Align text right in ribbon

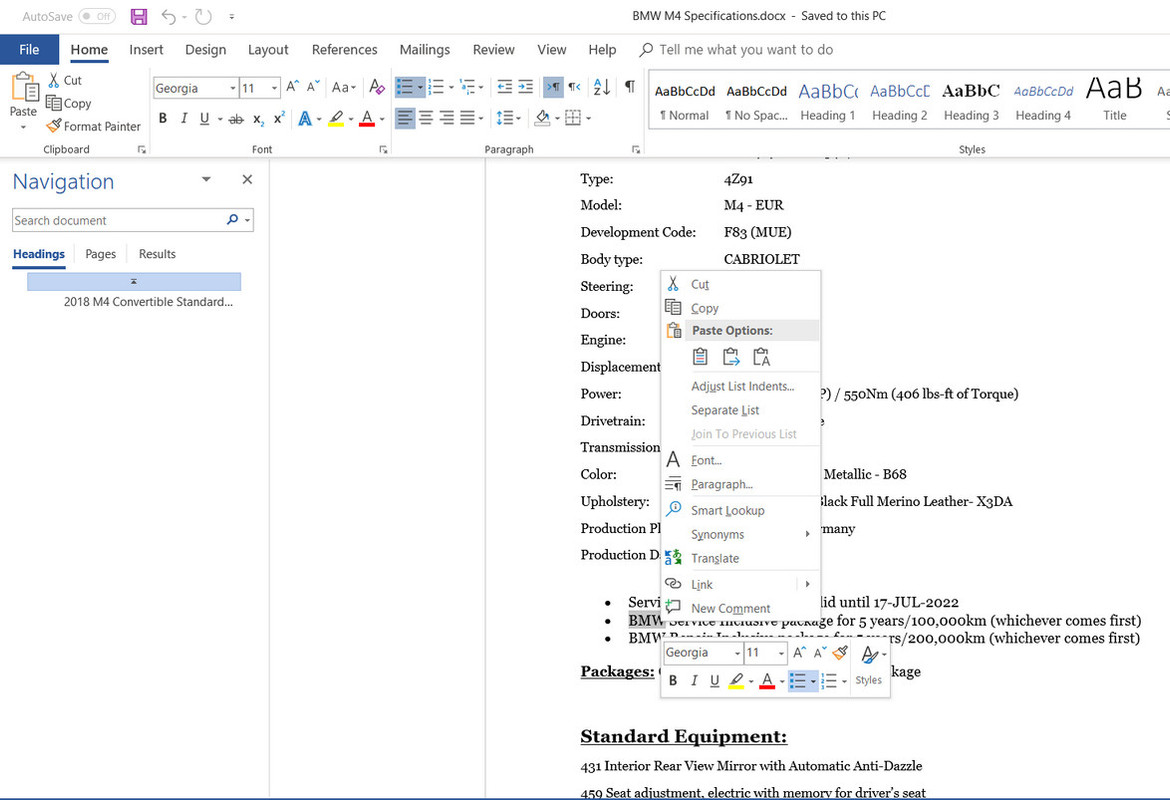[446, 118]
